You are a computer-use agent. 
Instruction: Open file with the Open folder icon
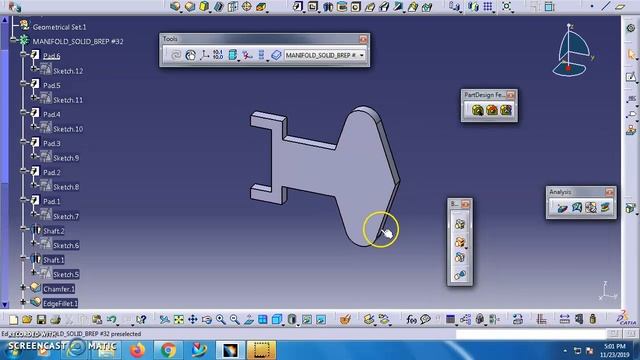pos(27,319)
